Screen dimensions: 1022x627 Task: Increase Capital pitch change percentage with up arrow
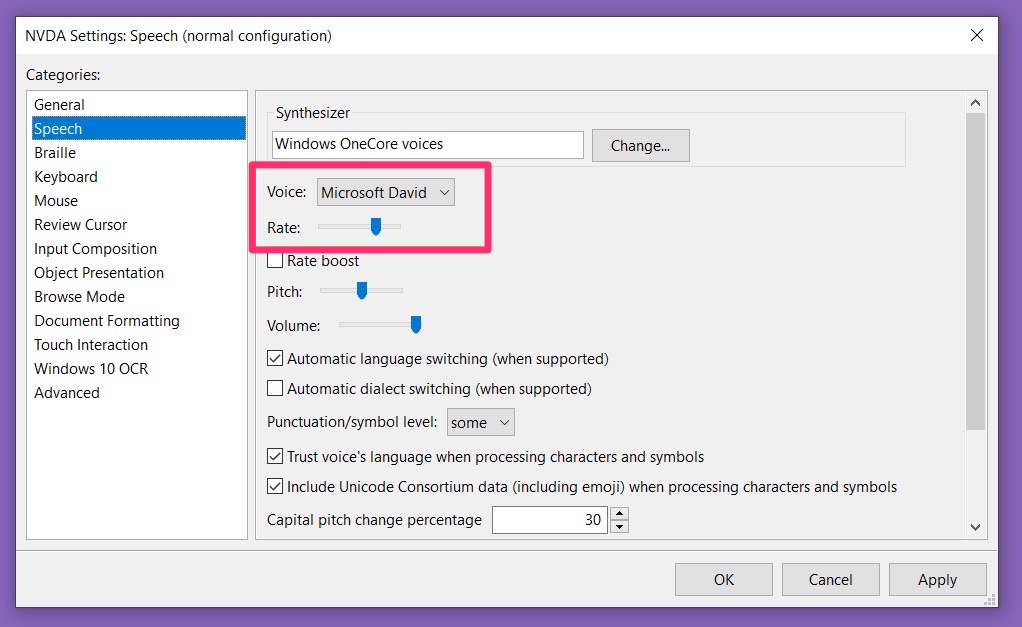pos(619,513)
